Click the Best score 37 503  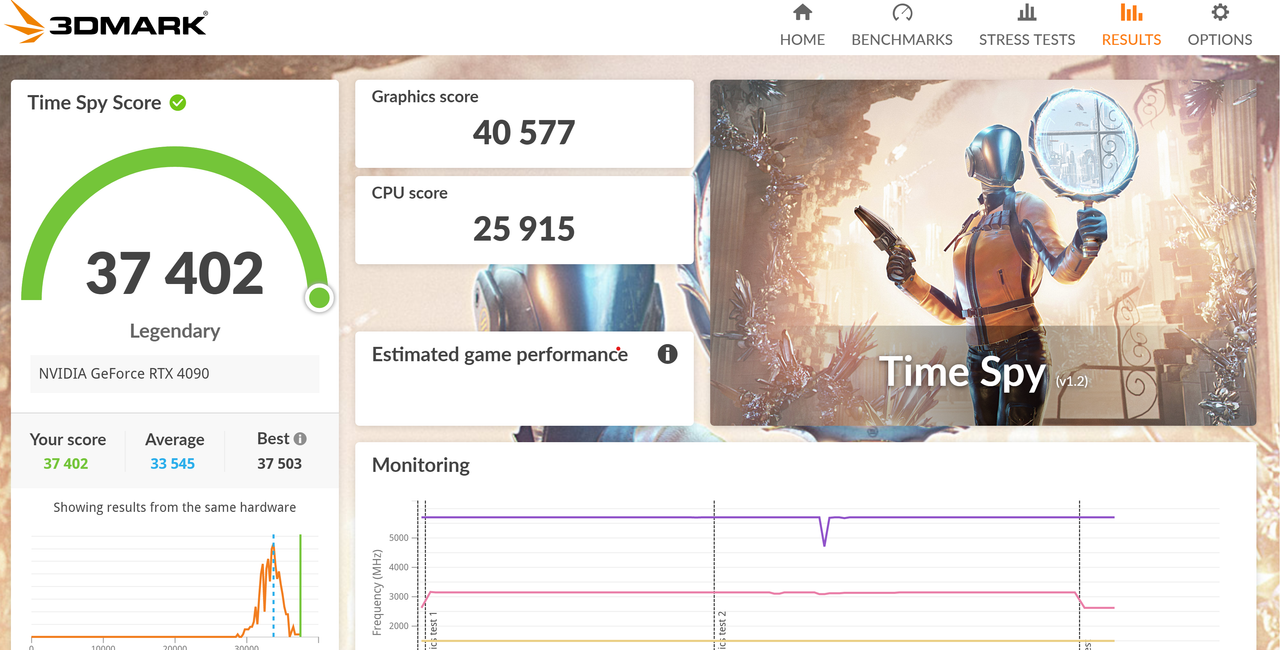[x=279, y=464]
